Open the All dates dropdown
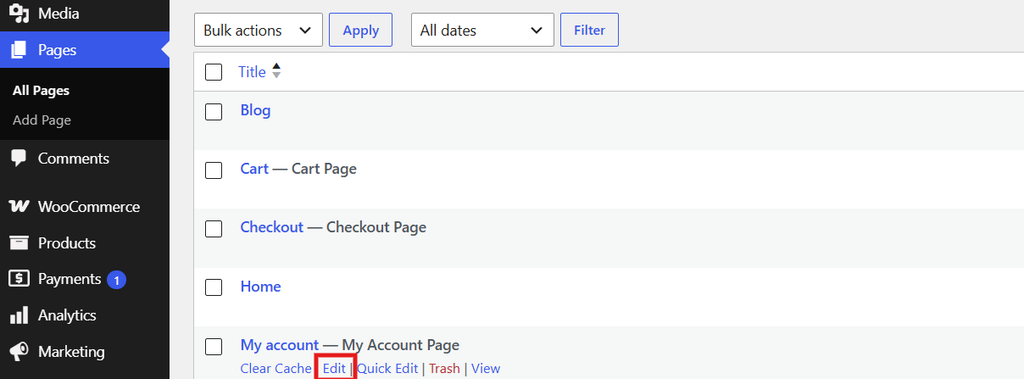 (x=483, y=30)
